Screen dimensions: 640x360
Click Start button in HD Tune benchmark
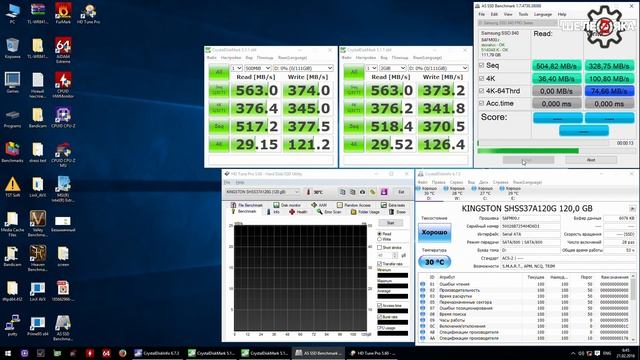click(x=391, y=223)
